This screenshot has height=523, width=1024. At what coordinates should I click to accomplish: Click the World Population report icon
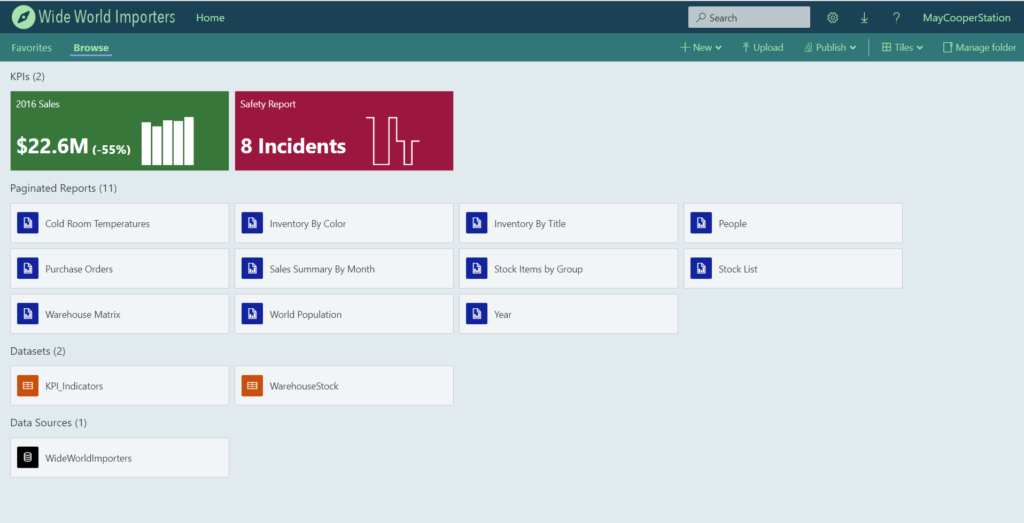pyautogui.click(x=252, y=314)
